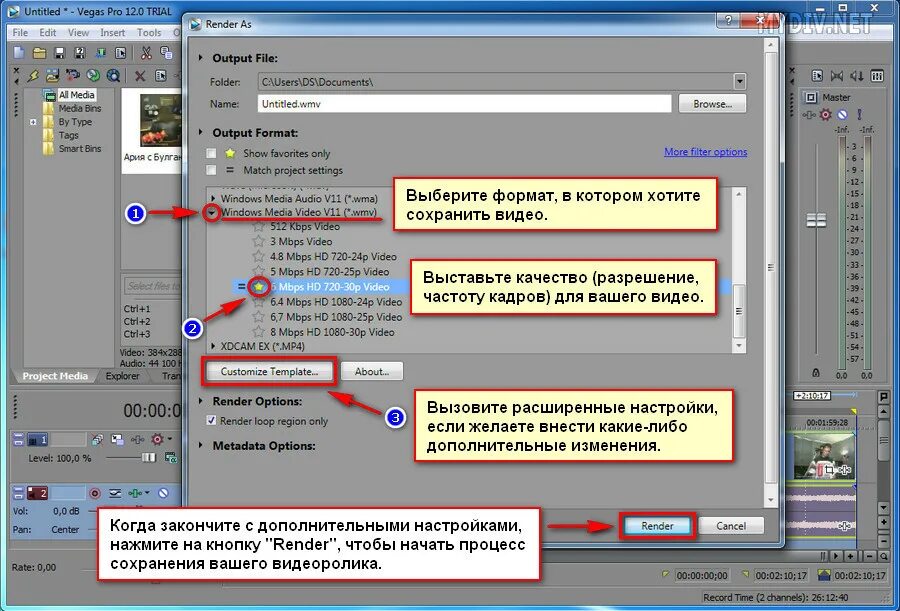Click the Cut scissors icon
The height and width of the screenshot is (611, 900).
coord(146,53)
